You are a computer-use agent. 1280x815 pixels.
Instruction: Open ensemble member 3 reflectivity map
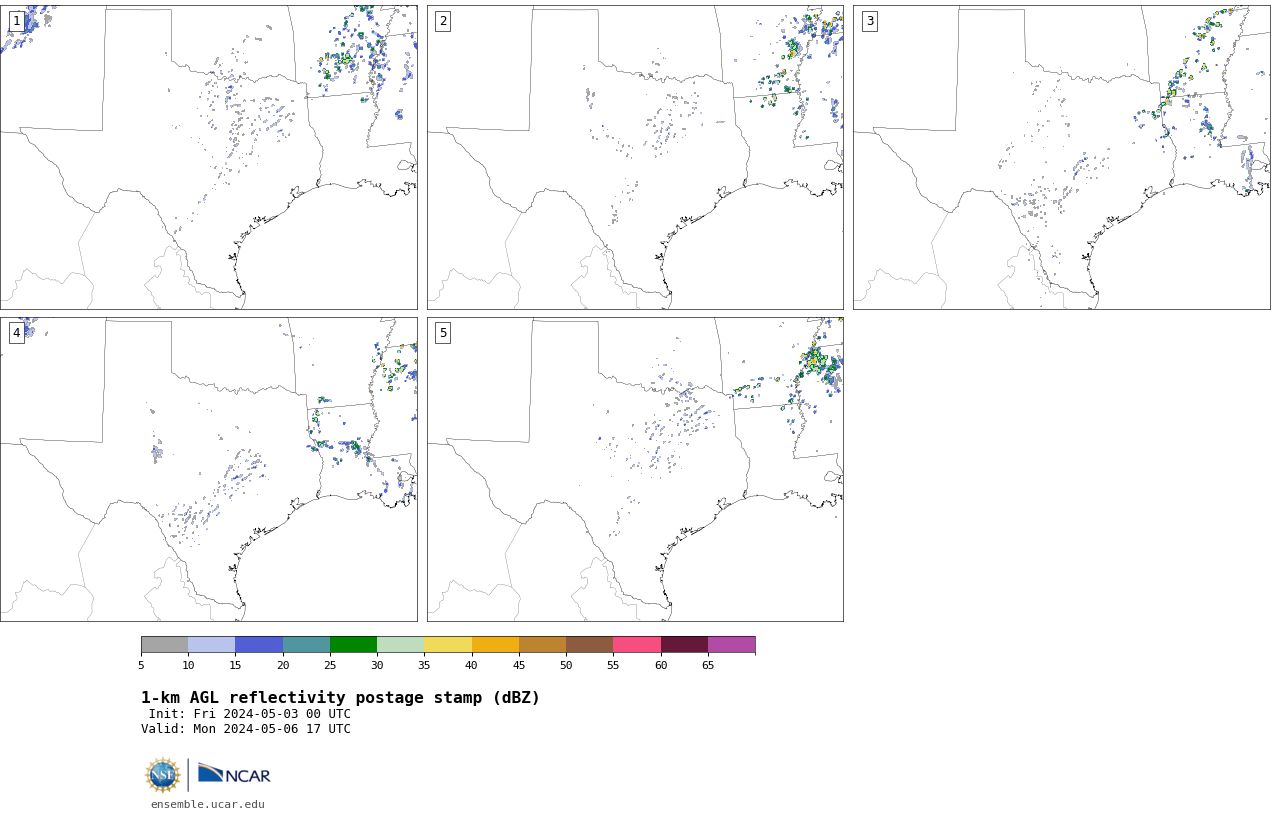tap(1062, 157)
